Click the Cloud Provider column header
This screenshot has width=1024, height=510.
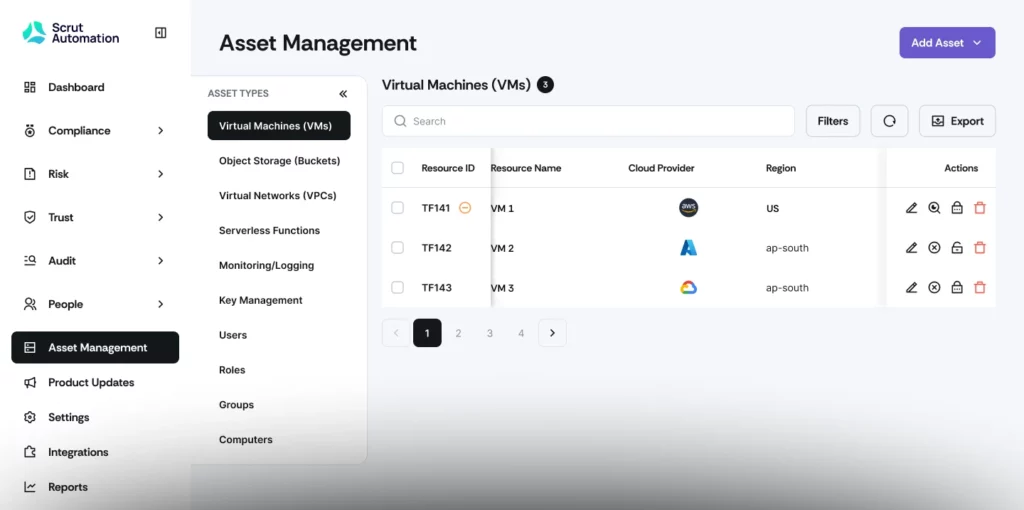click(661, 168)
